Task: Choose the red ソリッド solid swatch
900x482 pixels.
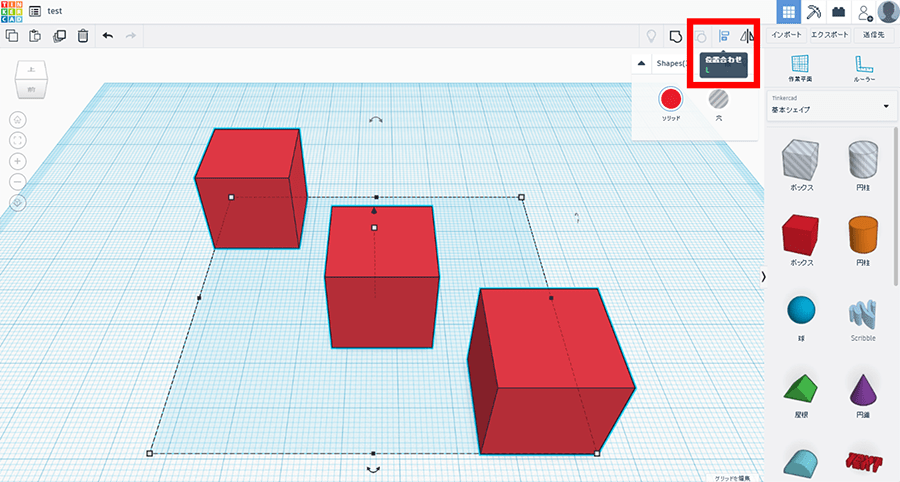Action: coord(670,99)
